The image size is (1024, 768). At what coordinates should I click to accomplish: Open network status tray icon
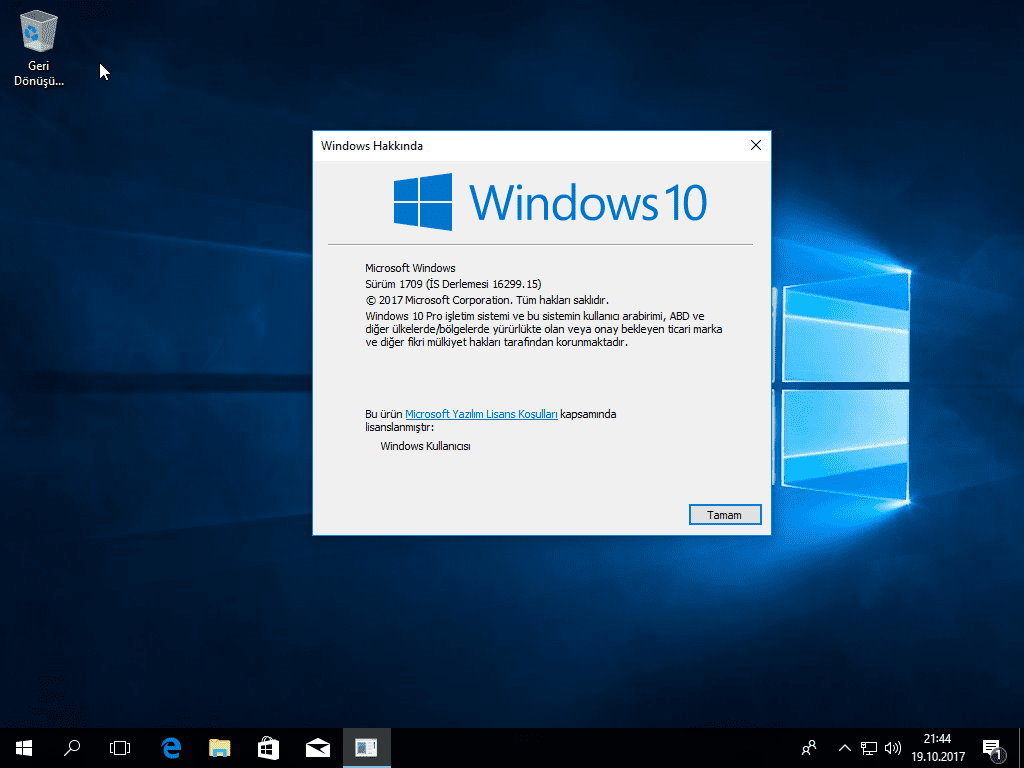[869, 748]
